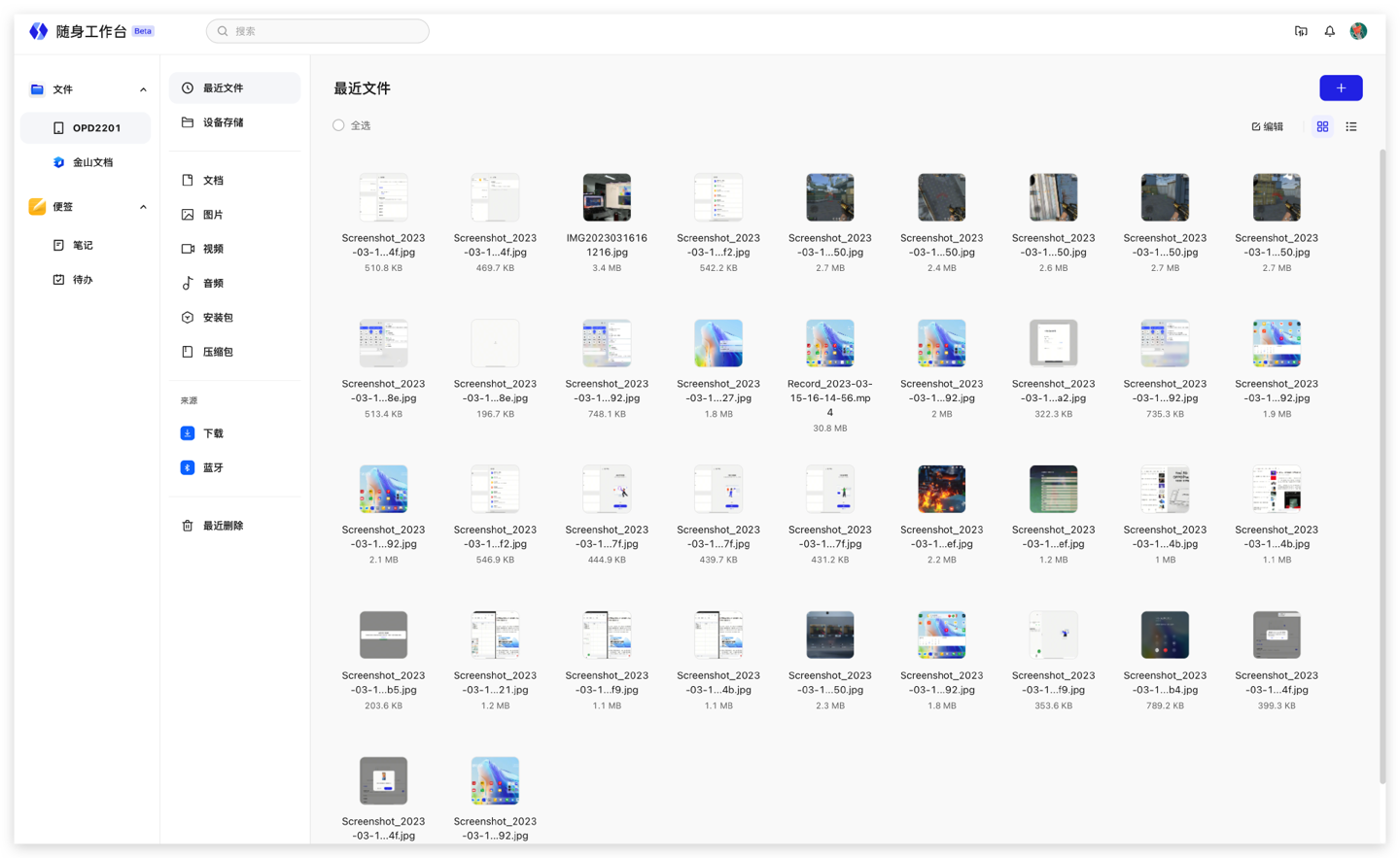Click the blue plus add button
This screenshot has height=858, width=1400.
tap(1340, 87)
